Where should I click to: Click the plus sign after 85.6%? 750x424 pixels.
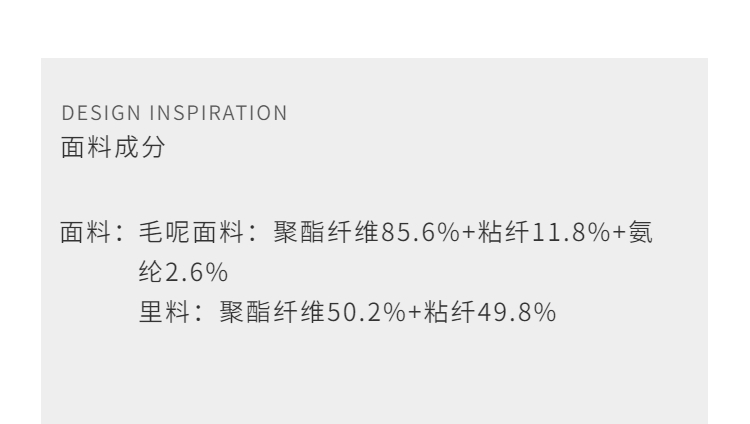[x=445, y=234]
